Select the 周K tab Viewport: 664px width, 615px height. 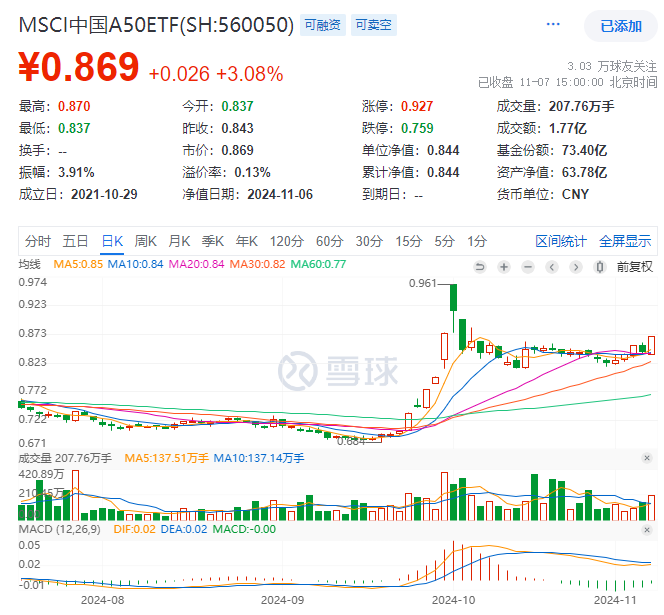[146, 241]
